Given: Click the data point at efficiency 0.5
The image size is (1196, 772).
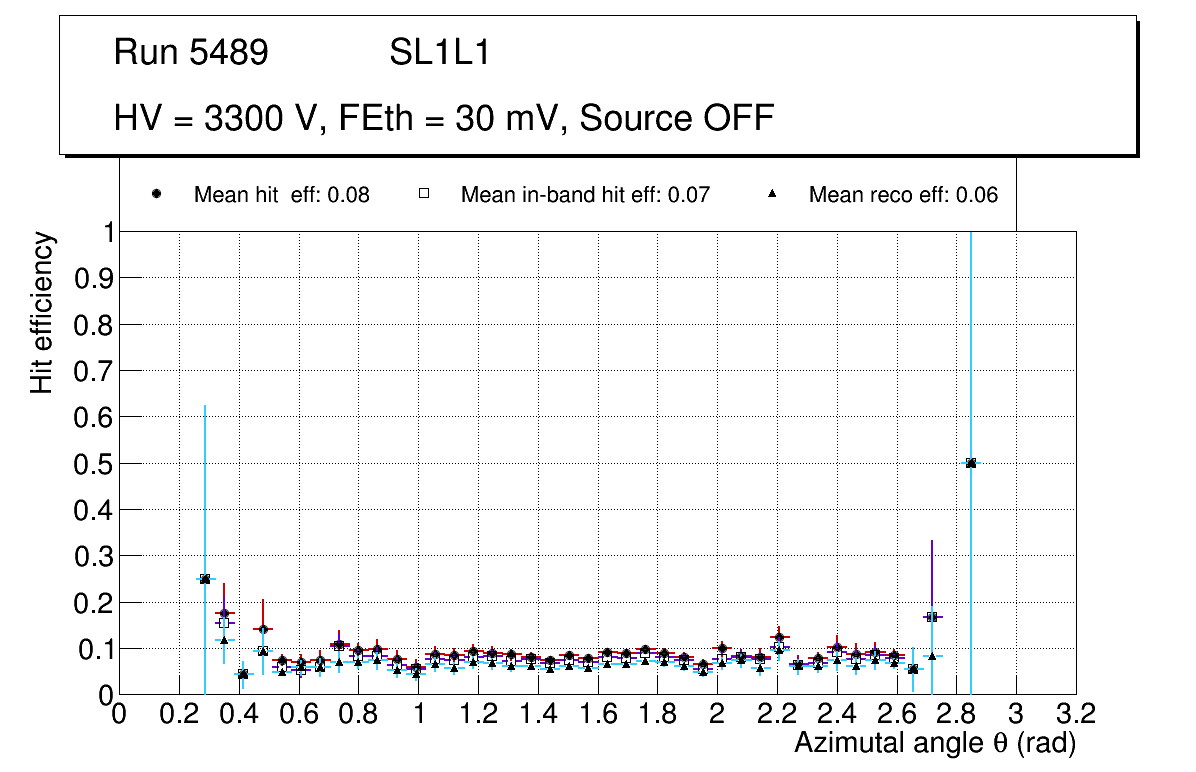Looking at the screenshot, I should (971, 463).
